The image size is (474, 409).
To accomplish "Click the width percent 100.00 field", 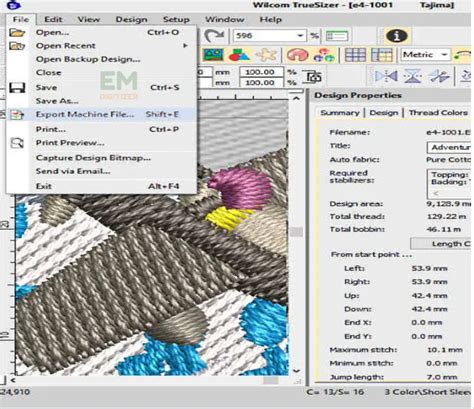I will point(262,72).
